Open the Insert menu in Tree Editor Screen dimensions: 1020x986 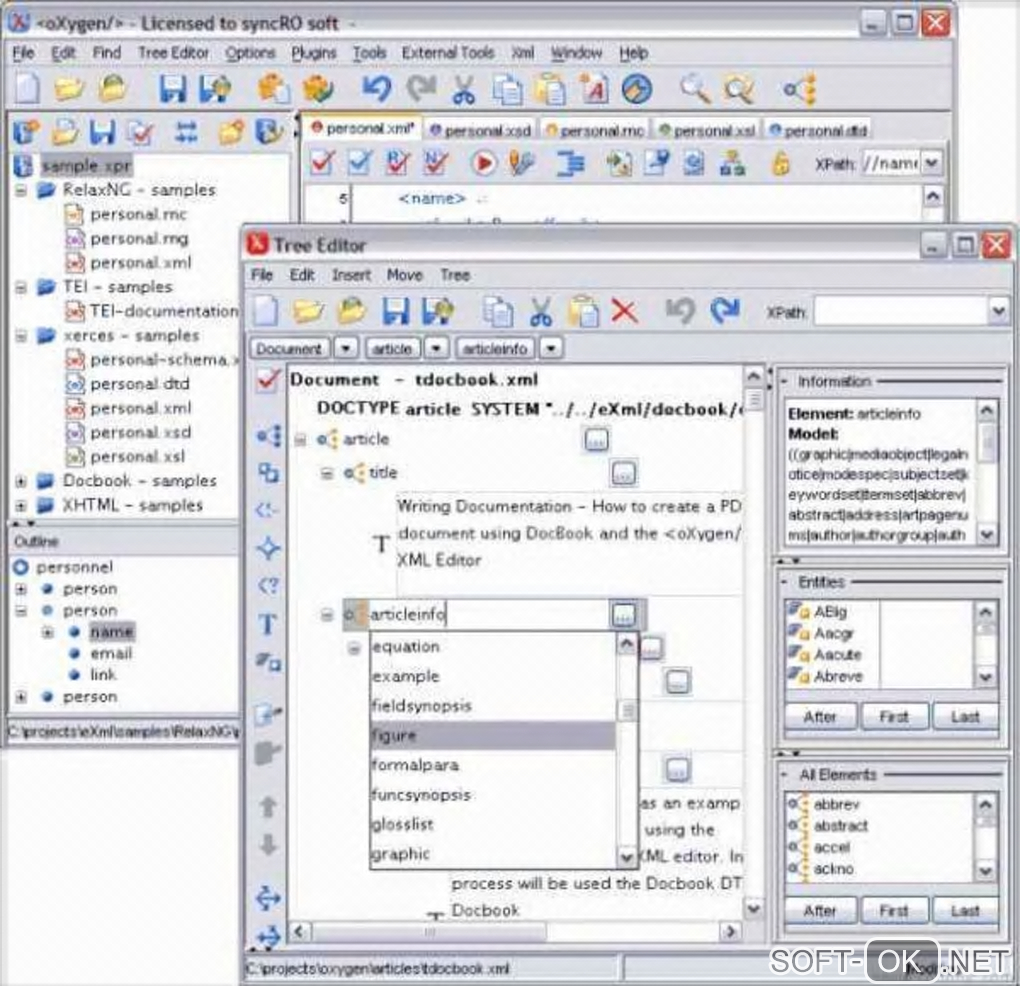351,275
